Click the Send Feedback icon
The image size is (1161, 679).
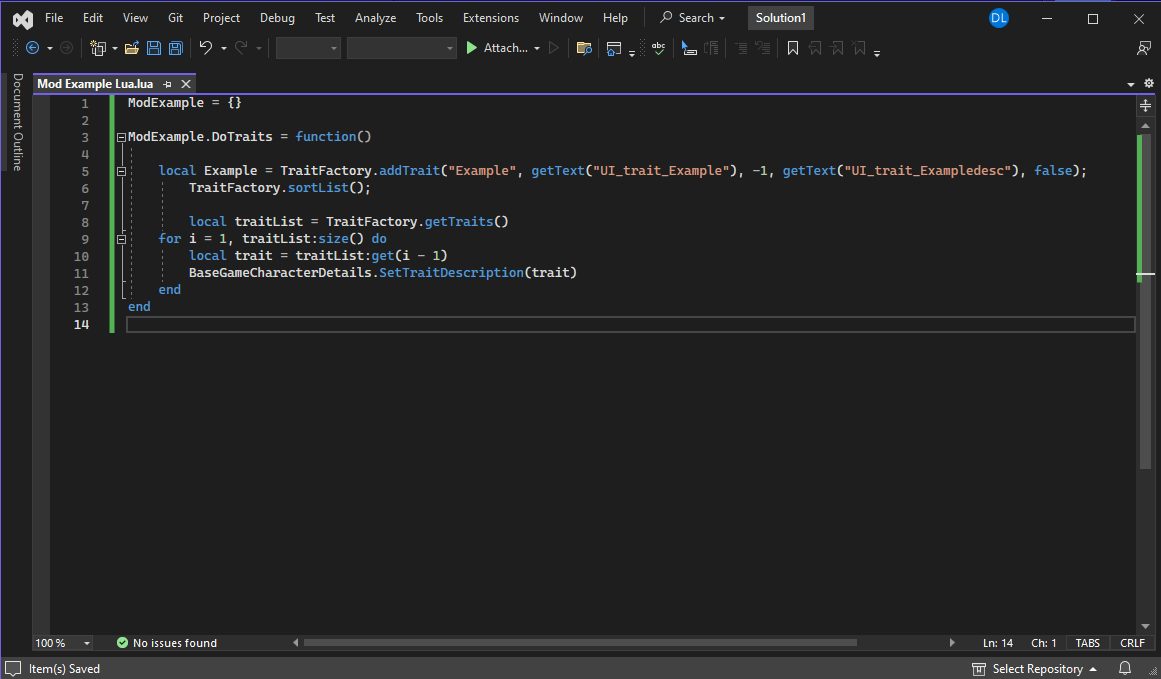[1144, 48]
